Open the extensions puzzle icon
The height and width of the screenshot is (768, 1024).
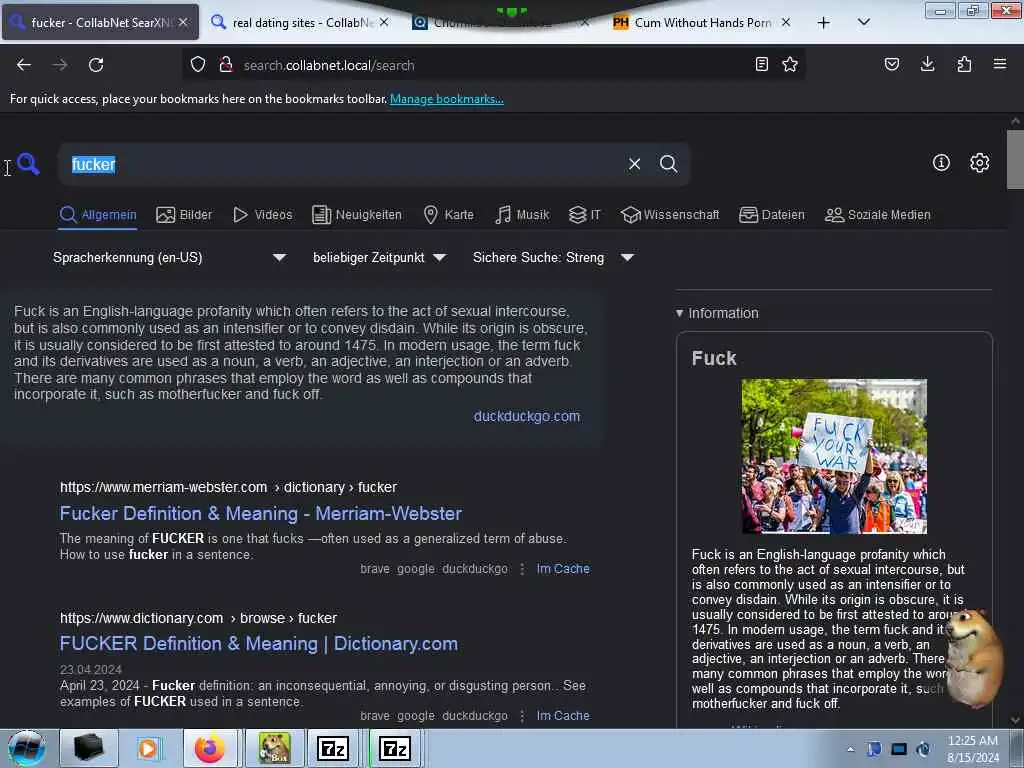(964, 64)
